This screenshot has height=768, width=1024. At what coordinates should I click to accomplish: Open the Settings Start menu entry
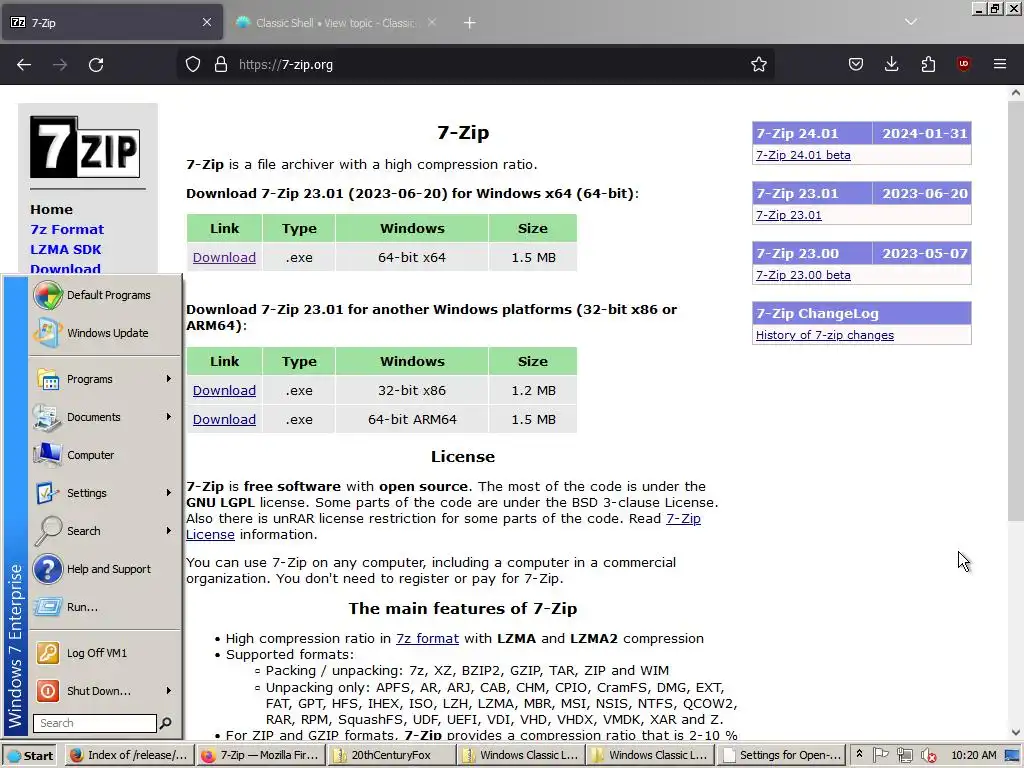click(x=104, y=493)
